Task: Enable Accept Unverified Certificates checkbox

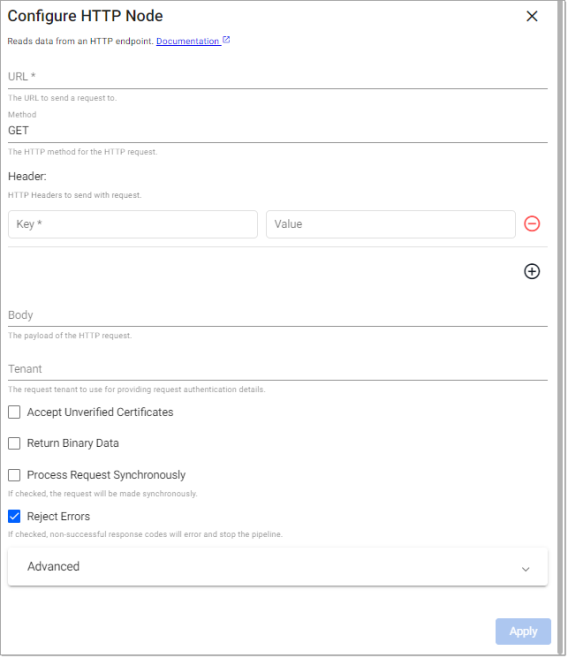Action: [14, 412]
